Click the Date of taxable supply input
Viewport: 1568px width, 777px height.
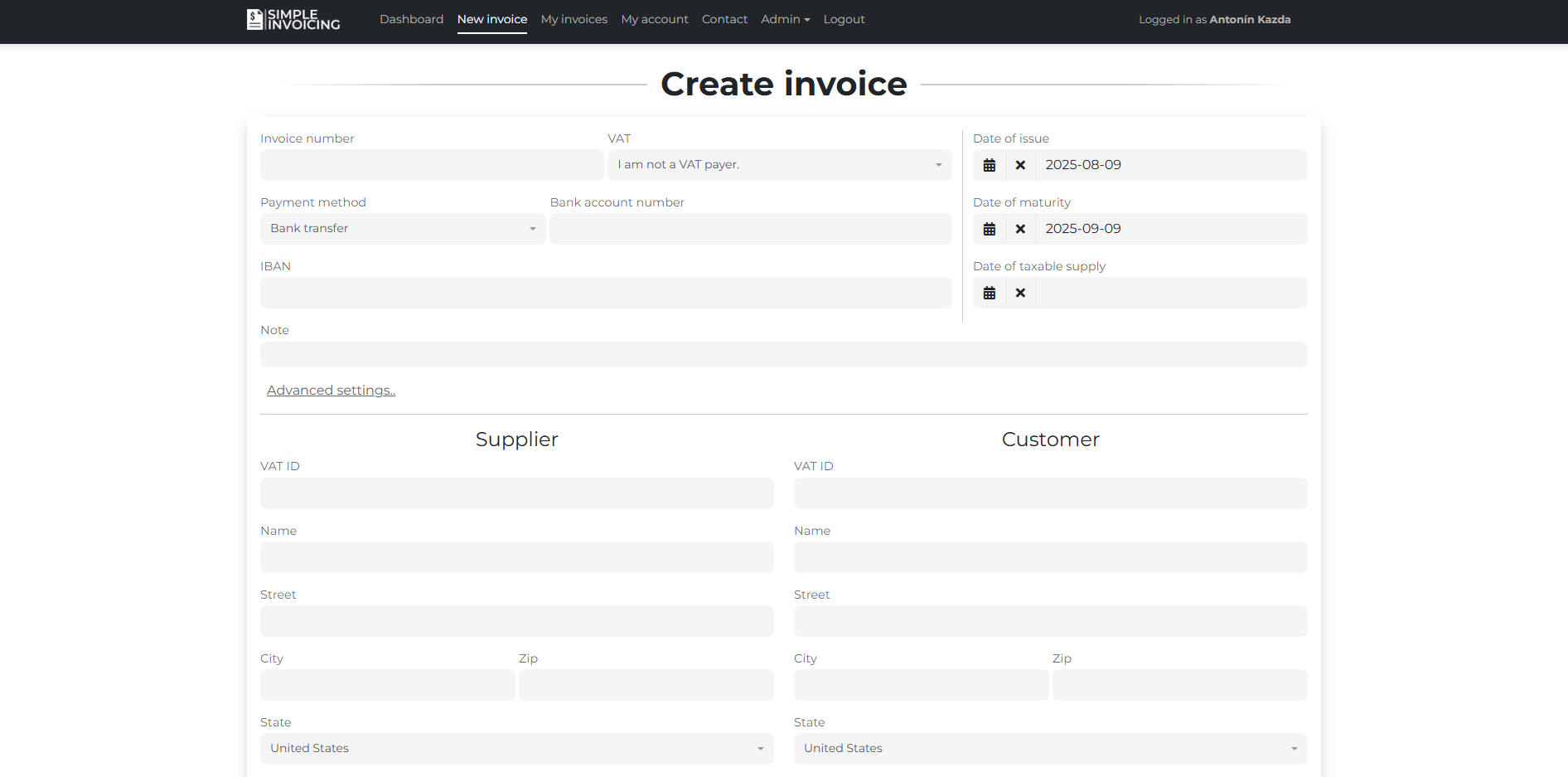[x=1171, y=293]
